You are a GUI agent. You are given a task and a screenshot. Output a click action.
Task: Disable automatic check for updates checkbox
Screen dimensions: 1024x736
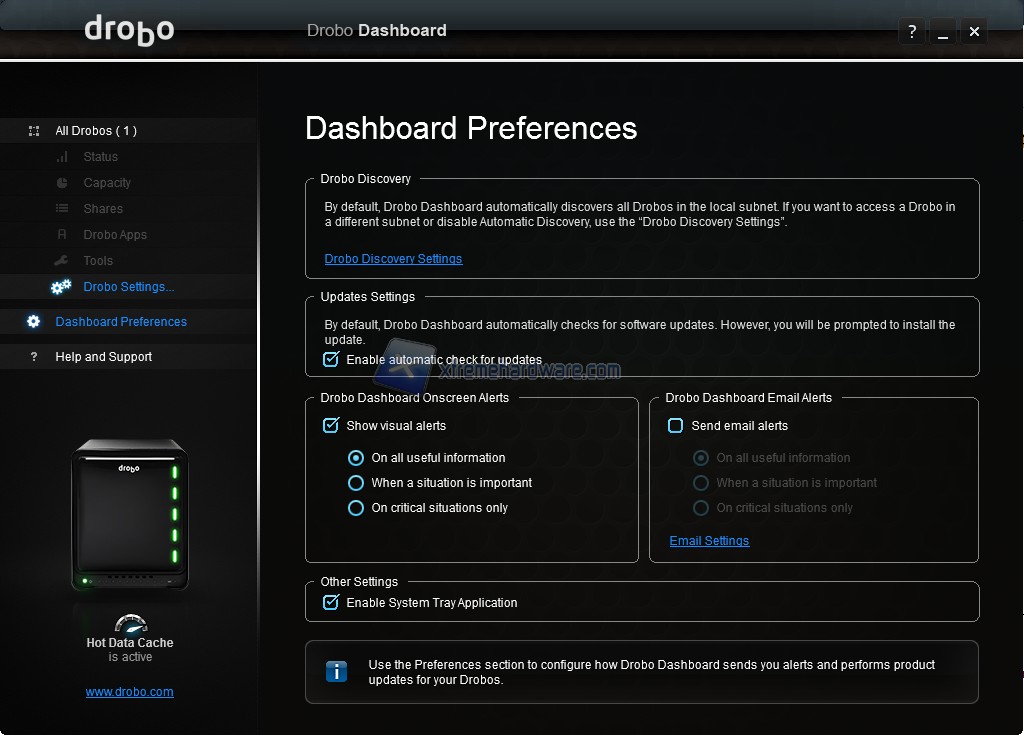click(331, 359)
